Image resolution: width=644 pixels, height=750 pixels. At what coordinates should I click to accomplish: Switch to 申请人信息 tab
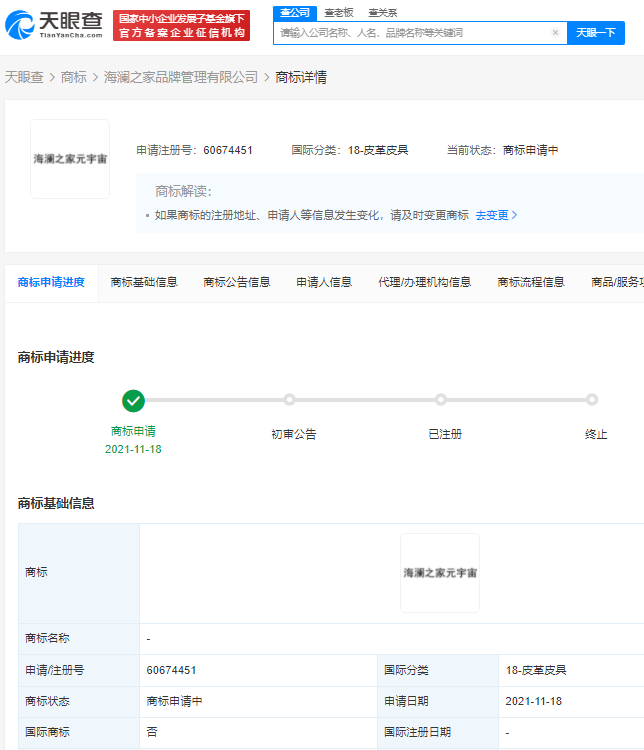[324, 282]
